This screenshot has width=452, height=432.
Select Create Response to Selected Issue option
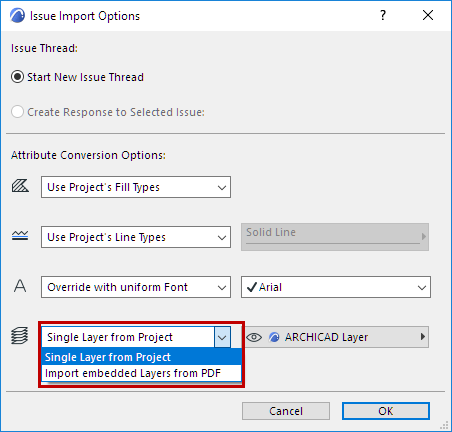tap(17, 112)
